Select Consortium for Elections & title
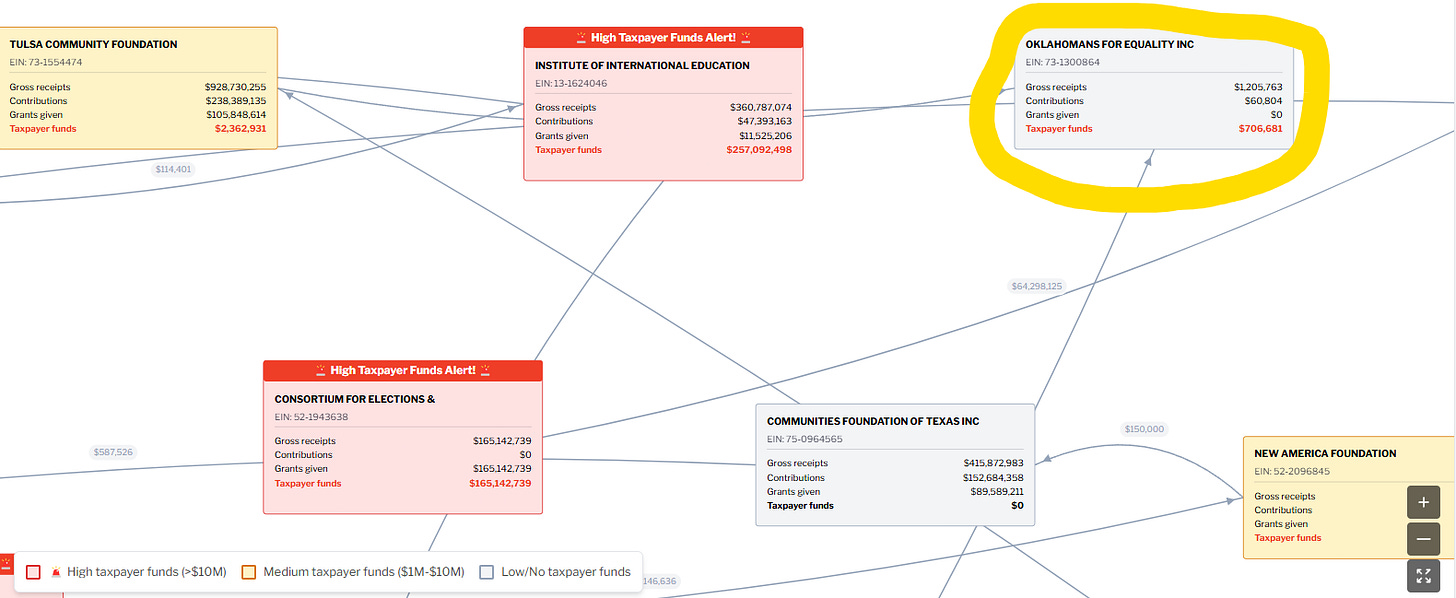Screen dimensions: 1456x598 (x=355, y=399)
